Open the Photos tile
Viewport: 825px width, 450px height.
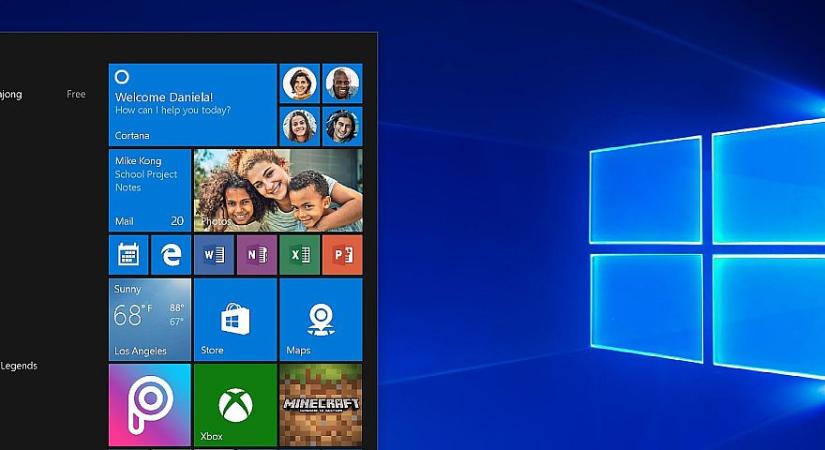coord(278,191)
